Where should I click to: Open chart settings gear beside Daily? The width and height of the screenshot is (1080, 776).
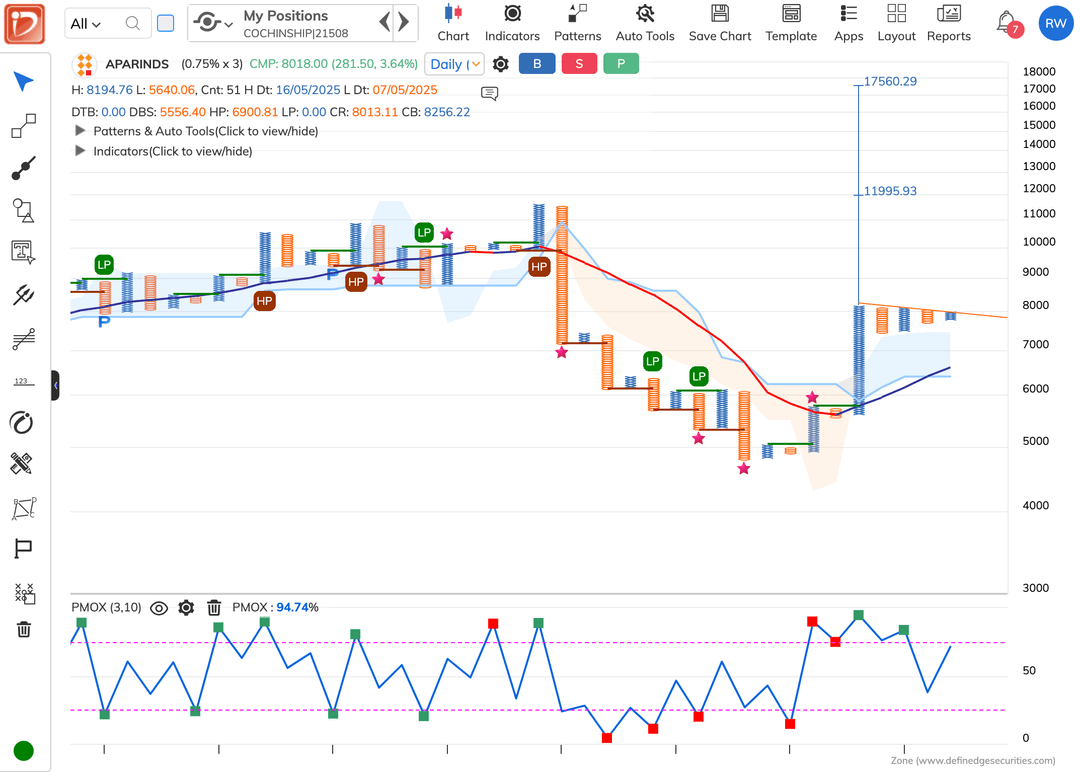coord(501,64)
